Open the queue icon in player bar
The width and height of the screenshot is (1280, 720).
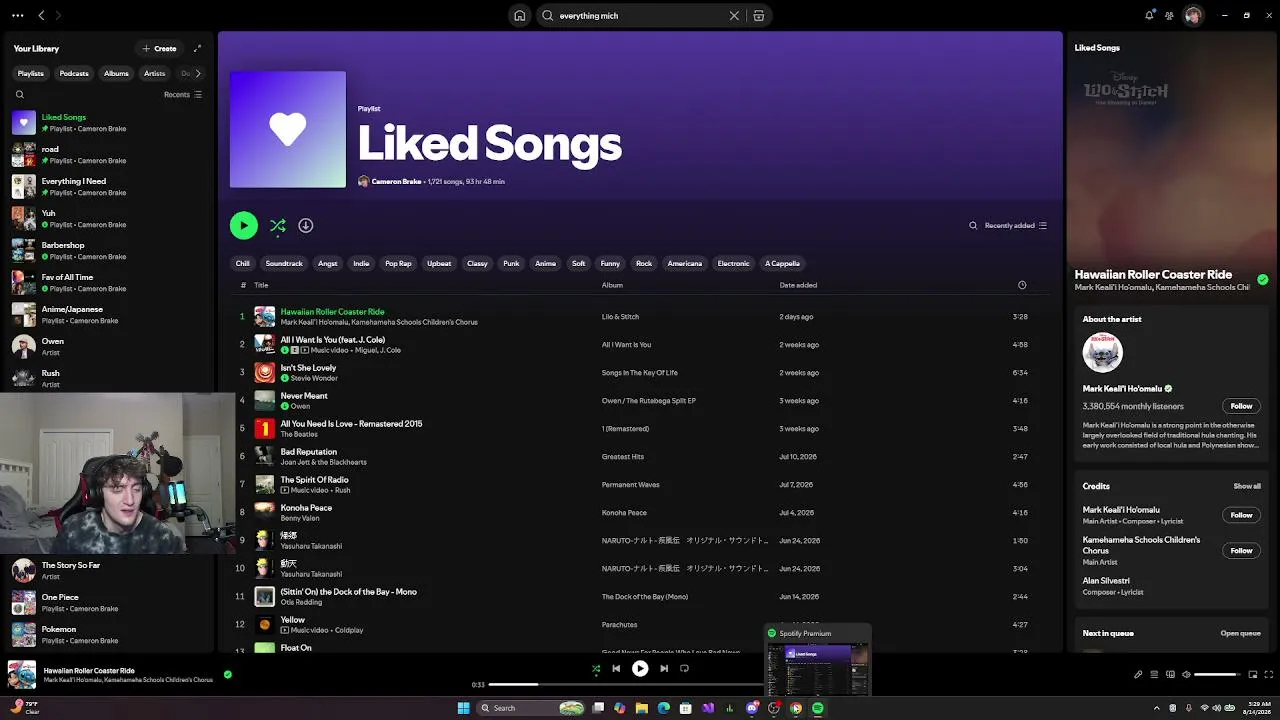(x=1154, y=675)
